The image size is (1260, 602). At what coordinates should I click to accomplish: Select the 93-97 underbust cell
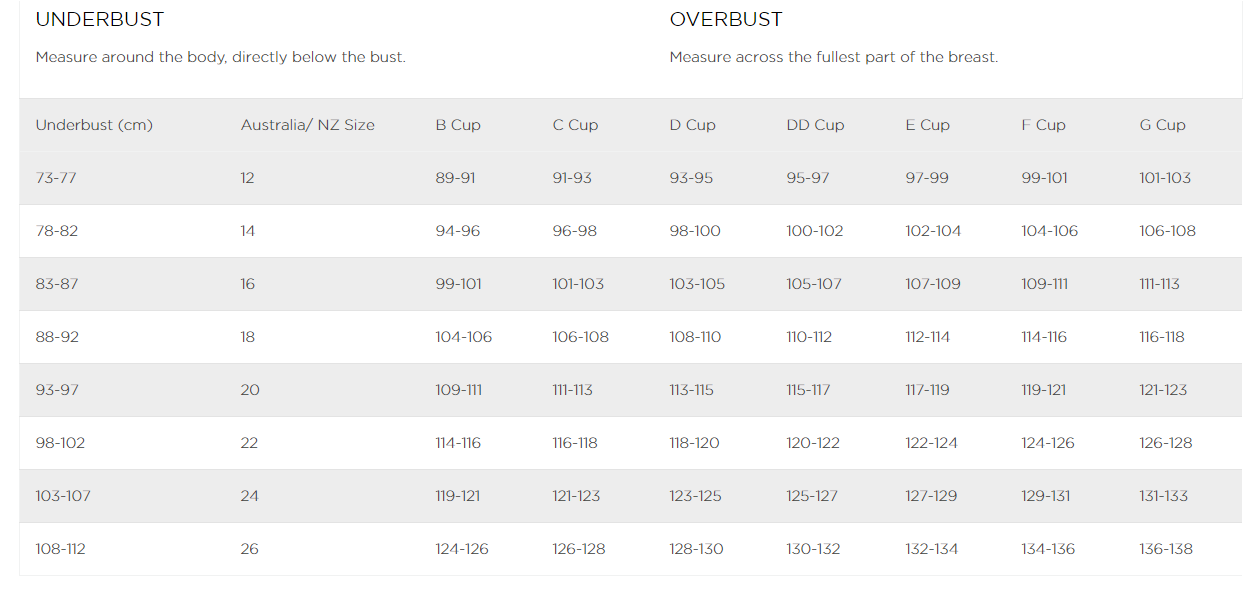pos(56,390)
